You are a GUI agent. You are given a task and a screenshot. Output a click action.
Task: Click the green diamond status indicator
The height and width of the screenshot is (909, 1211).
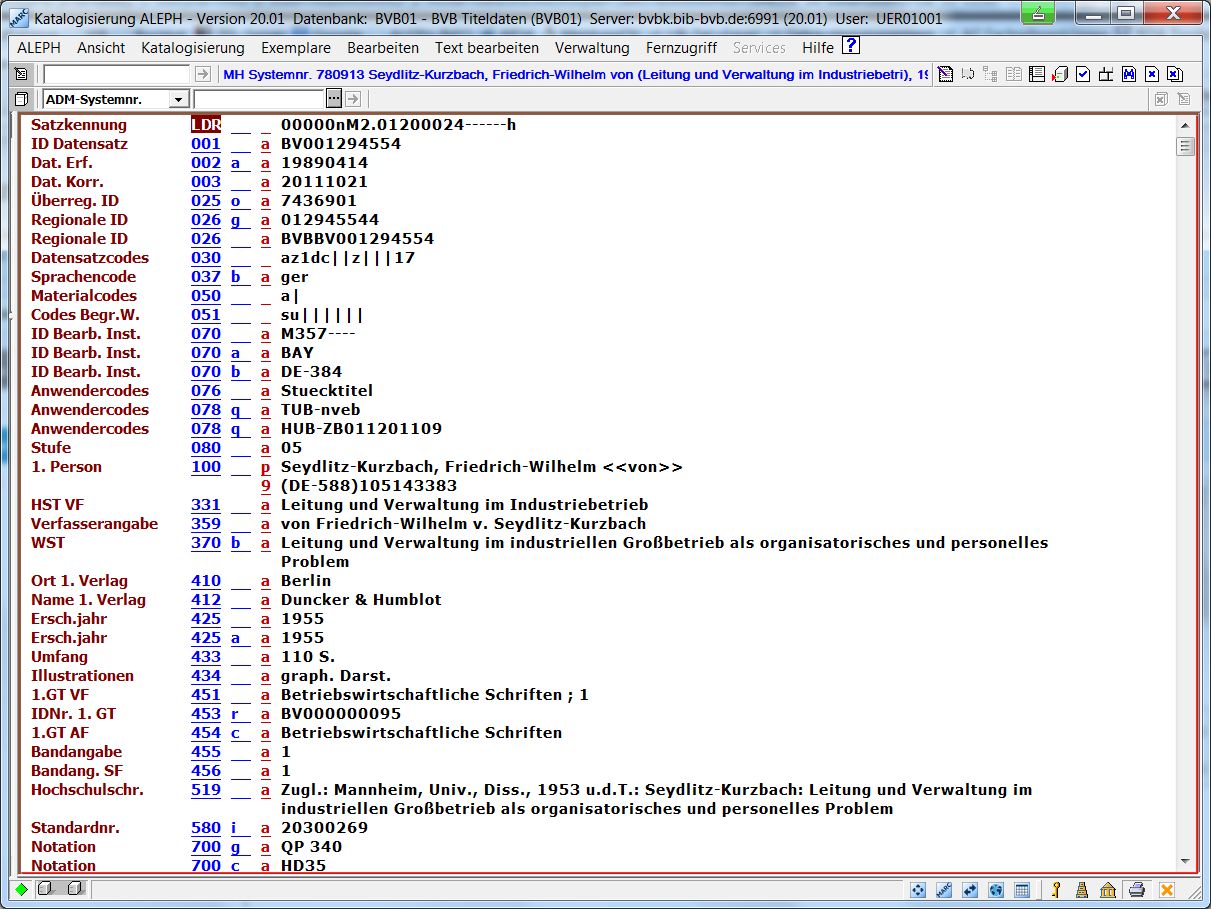point(21,889)
